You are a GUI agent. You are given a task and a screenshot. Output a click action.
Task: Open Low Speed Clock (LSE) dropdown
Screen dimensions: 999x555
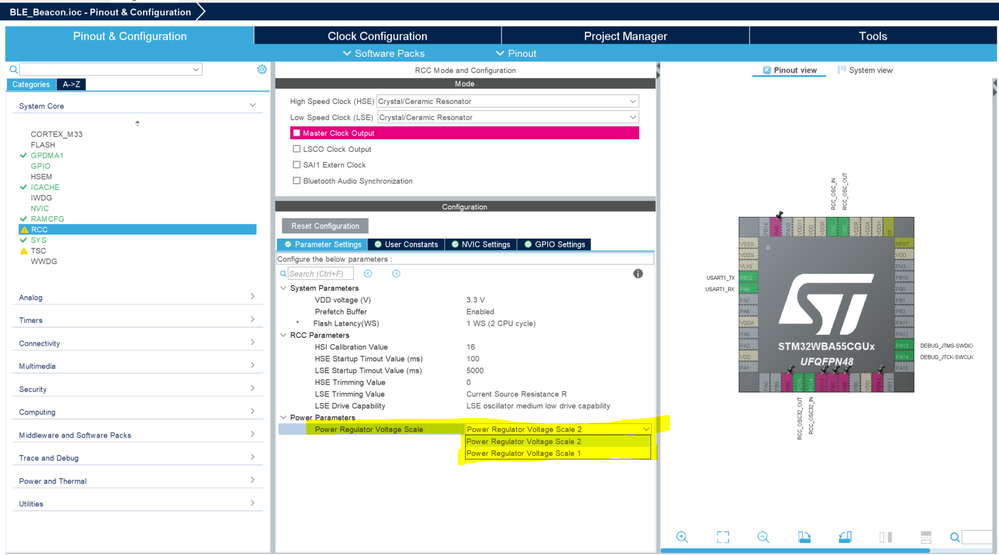[507, 117]
